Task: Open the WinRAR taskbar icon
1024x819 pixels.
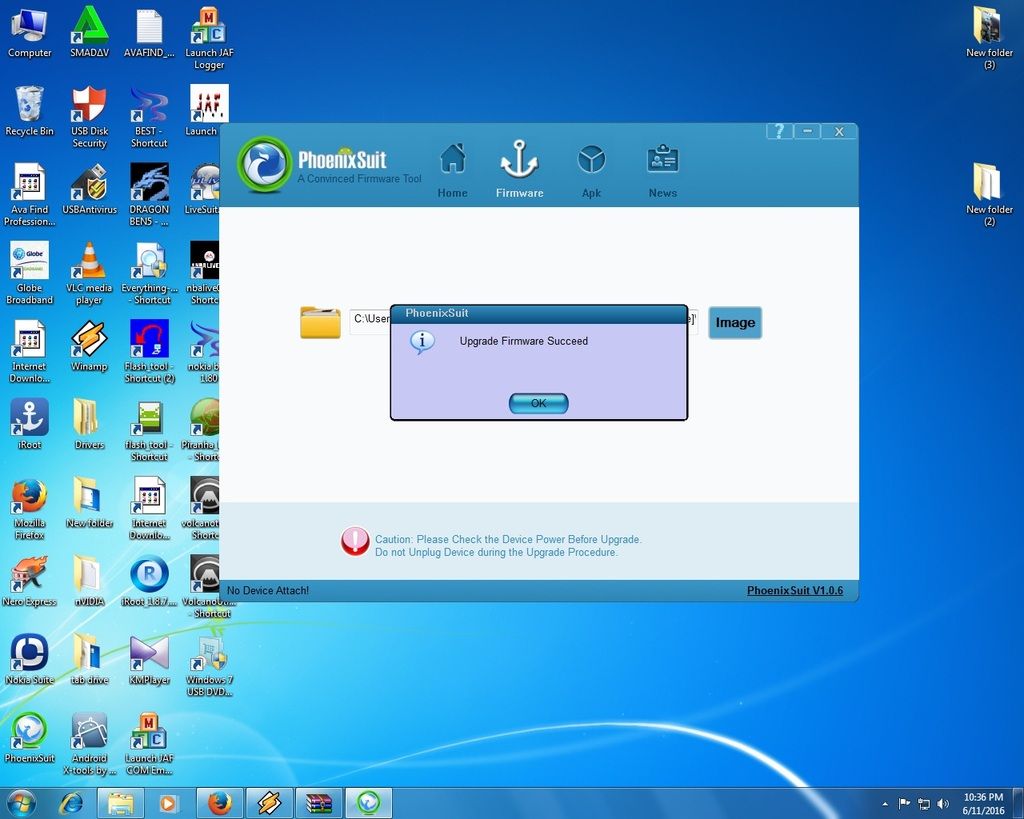Action: click(x=318, y=803)
